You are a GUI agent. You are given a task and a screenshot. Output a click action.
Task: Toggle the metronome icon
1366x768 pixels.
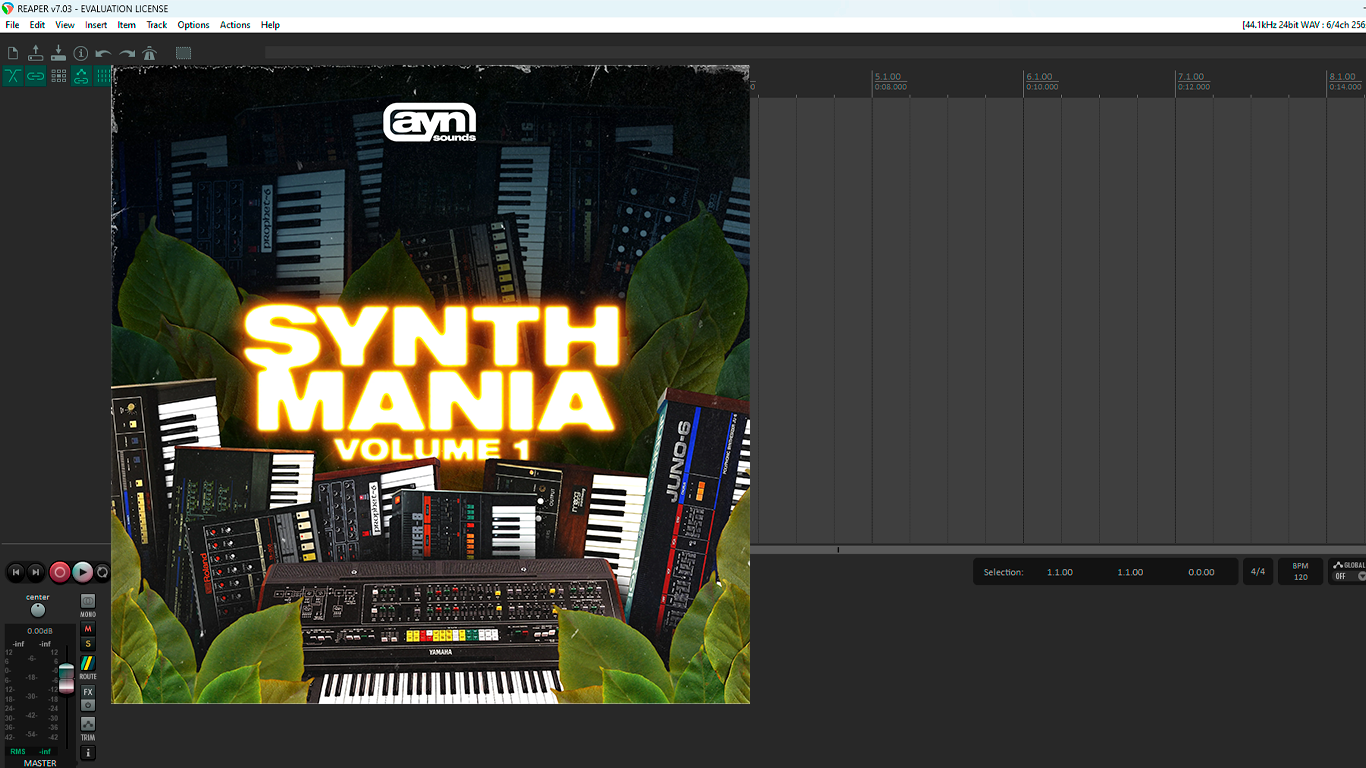click(150, 53)
